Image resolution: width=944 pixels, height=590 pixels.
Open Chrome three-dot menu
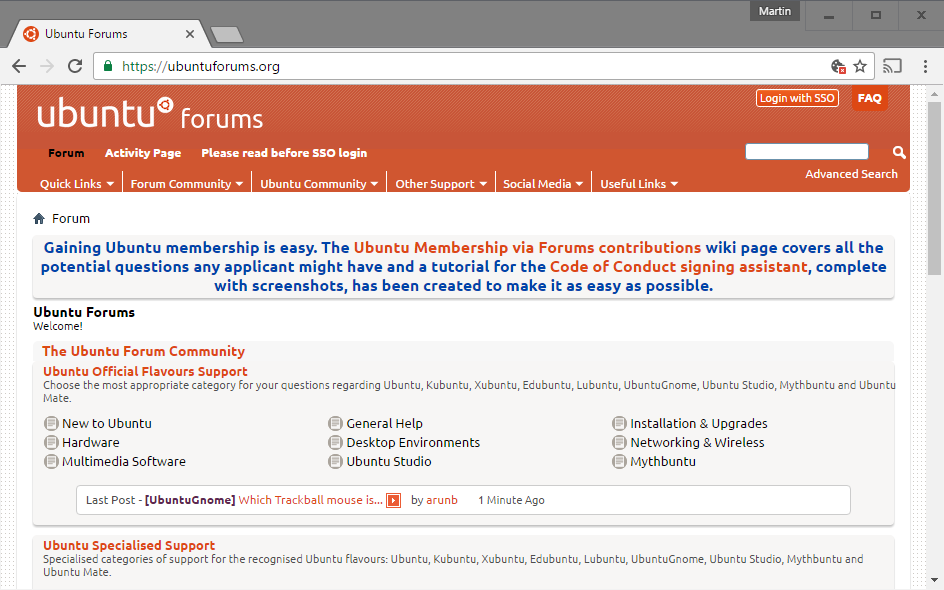[x=925, y=66]
